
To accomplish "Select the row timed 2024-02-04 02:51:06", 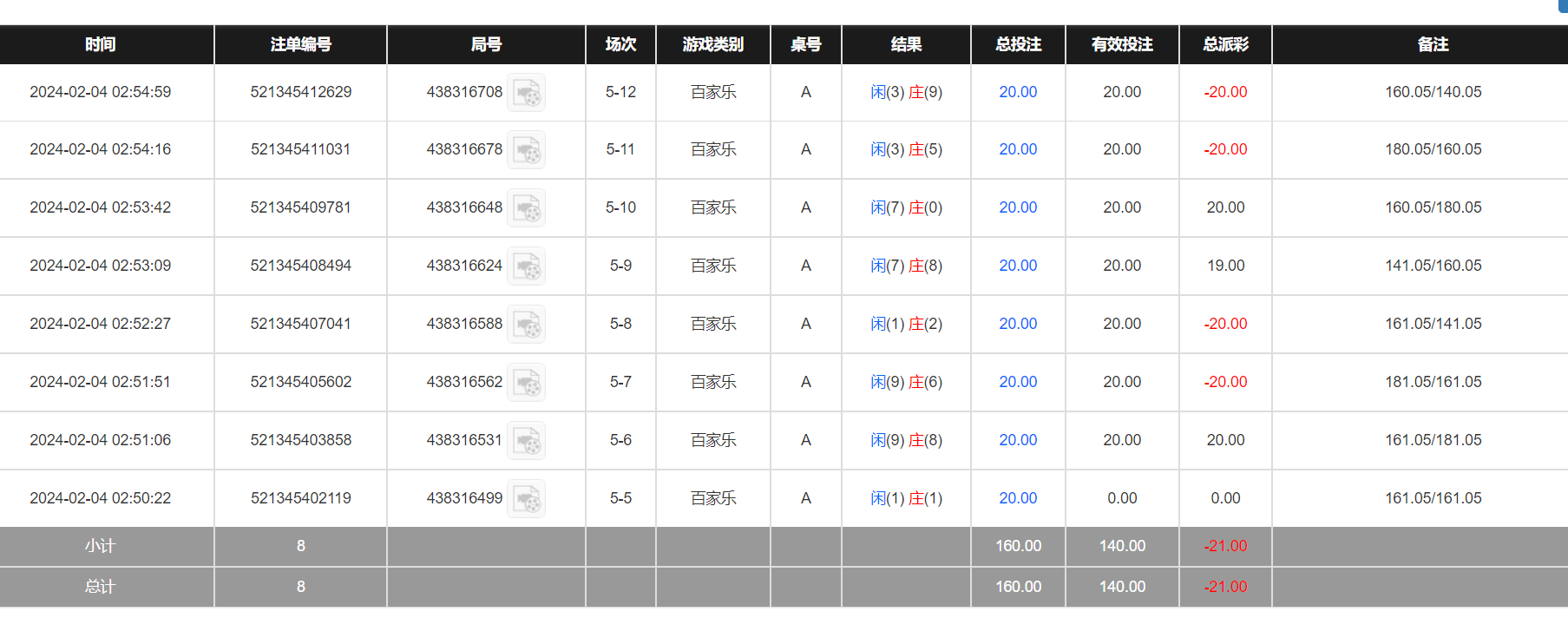I will pos(784,440).
